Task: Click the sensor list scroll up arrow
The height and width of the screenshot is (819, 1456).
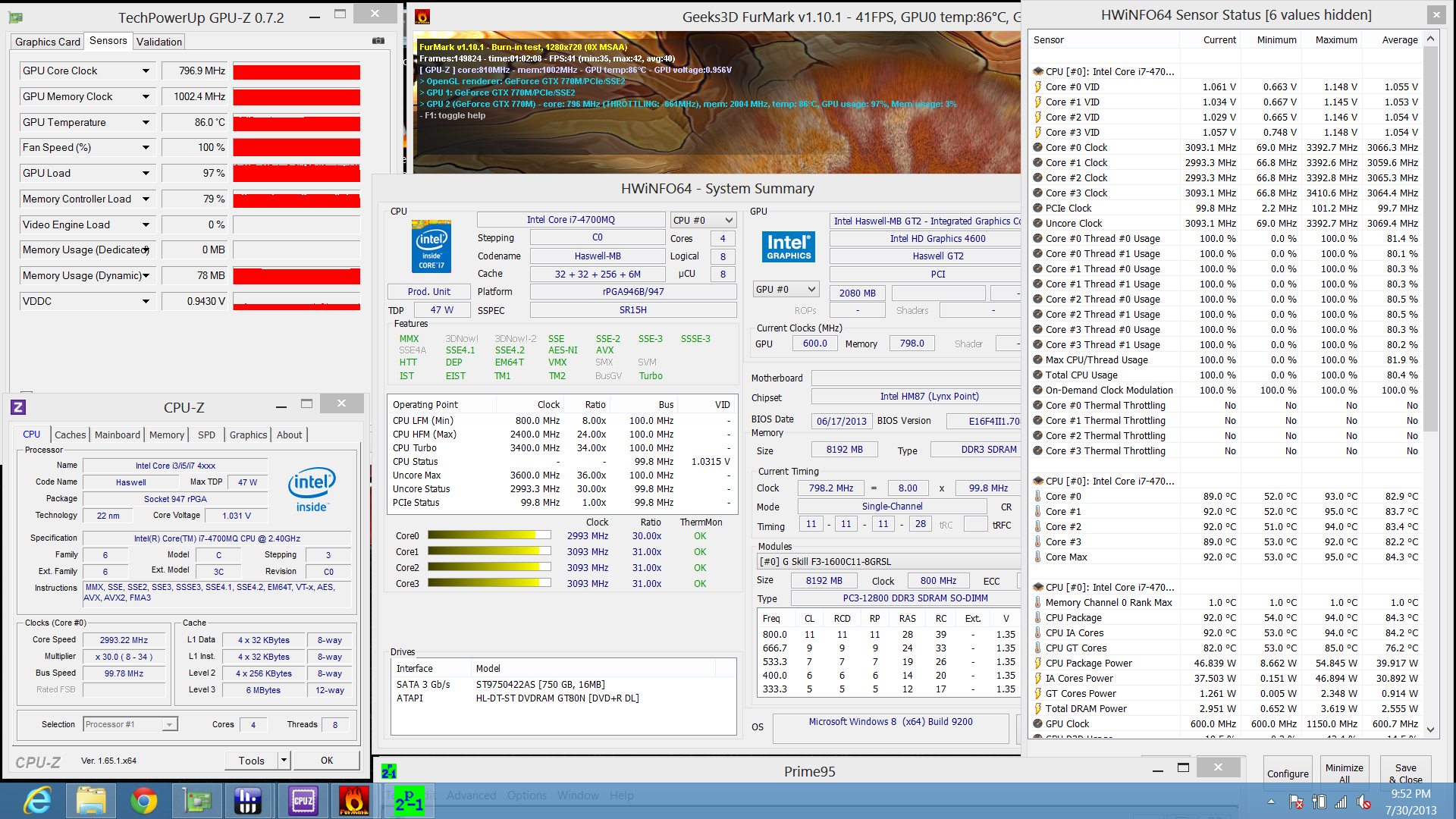Action: [1431, 39]
